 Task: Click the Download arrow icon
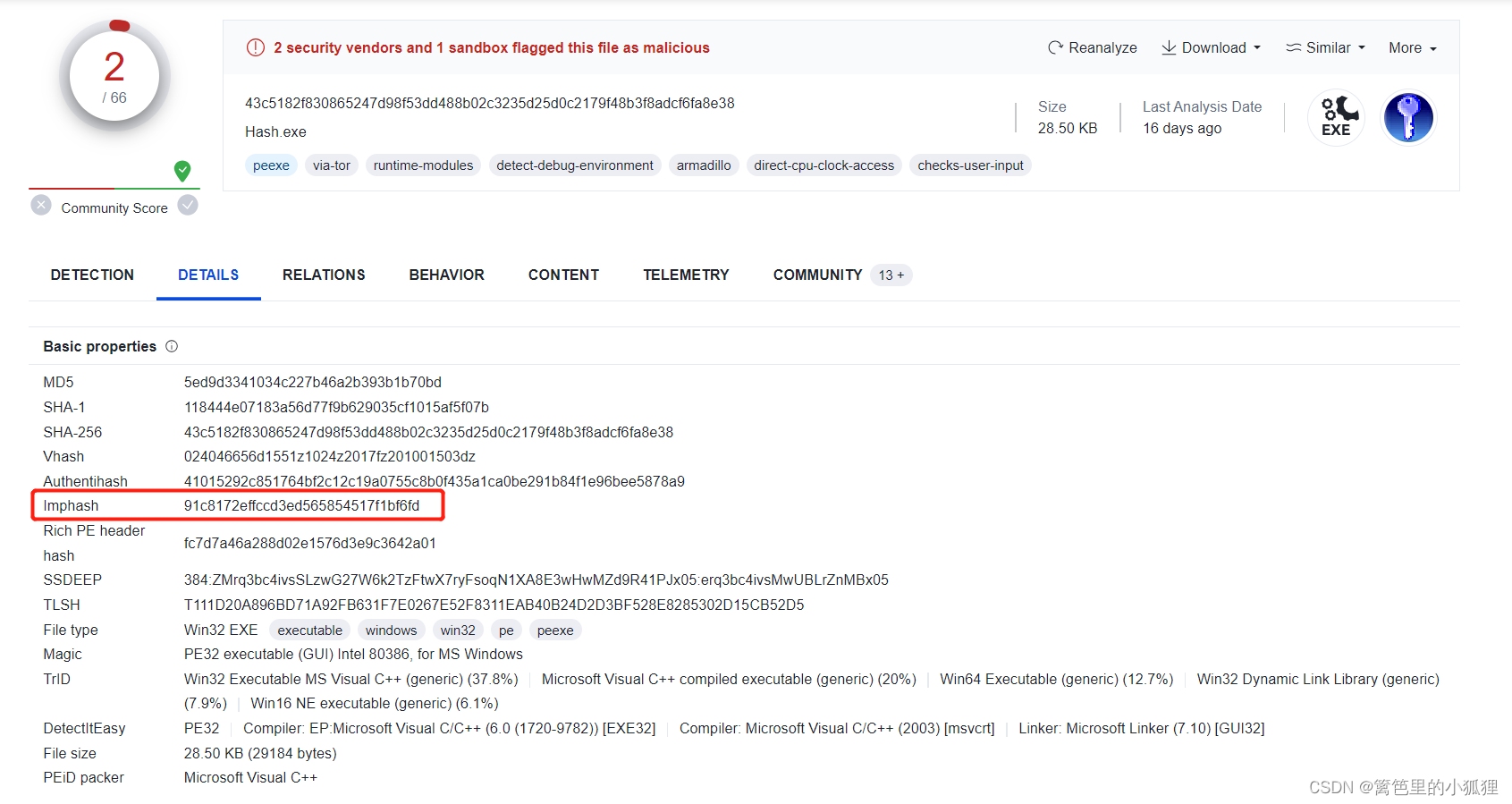1169,47
